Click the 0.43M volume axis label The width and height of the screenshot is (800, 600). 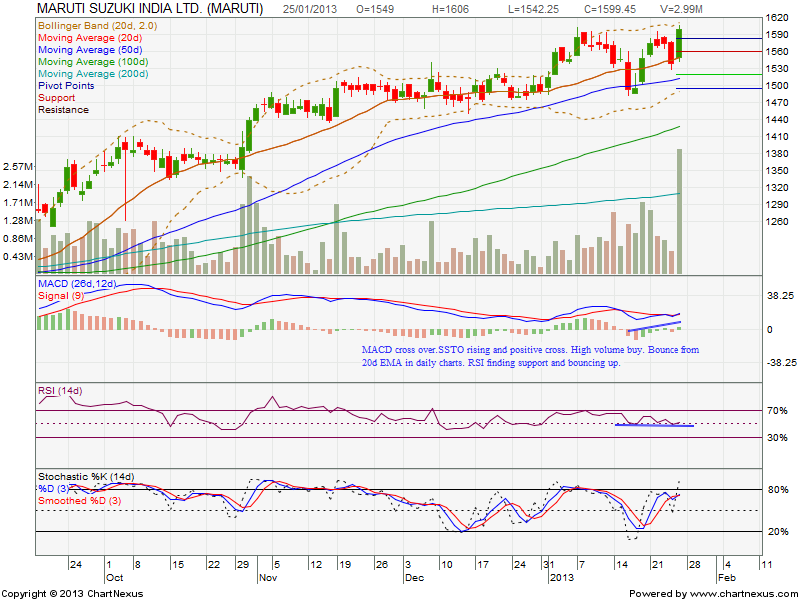click(18, 256)
